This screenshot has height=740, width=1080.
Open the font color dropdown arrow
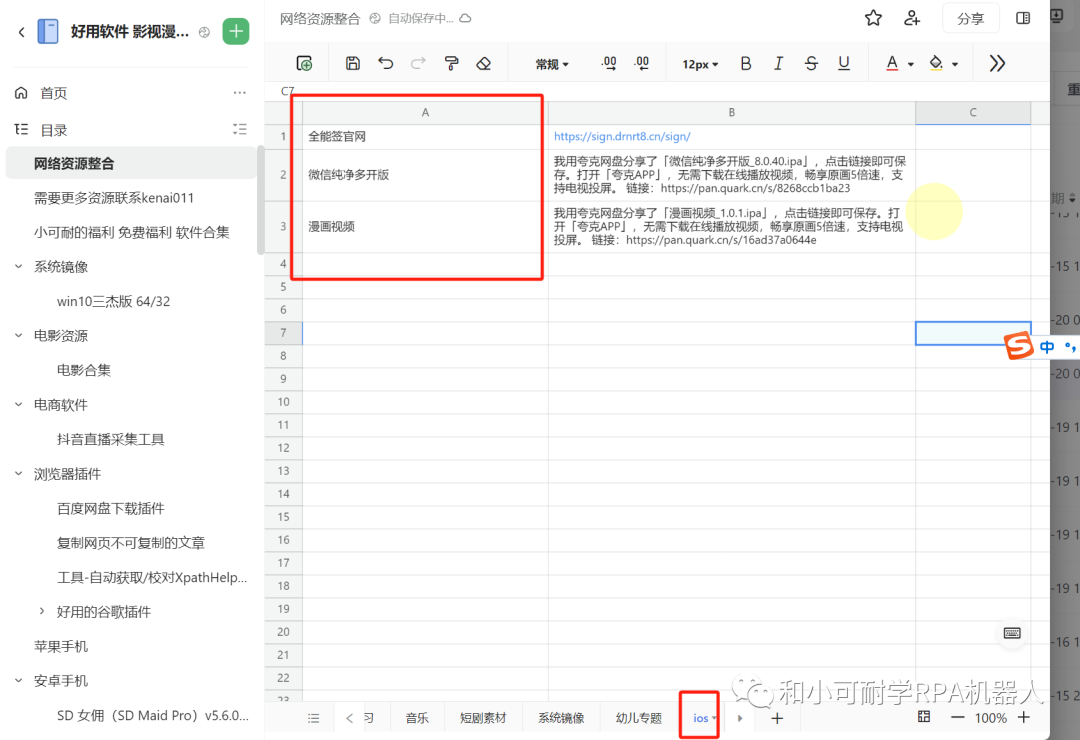[x=911, y=64]
